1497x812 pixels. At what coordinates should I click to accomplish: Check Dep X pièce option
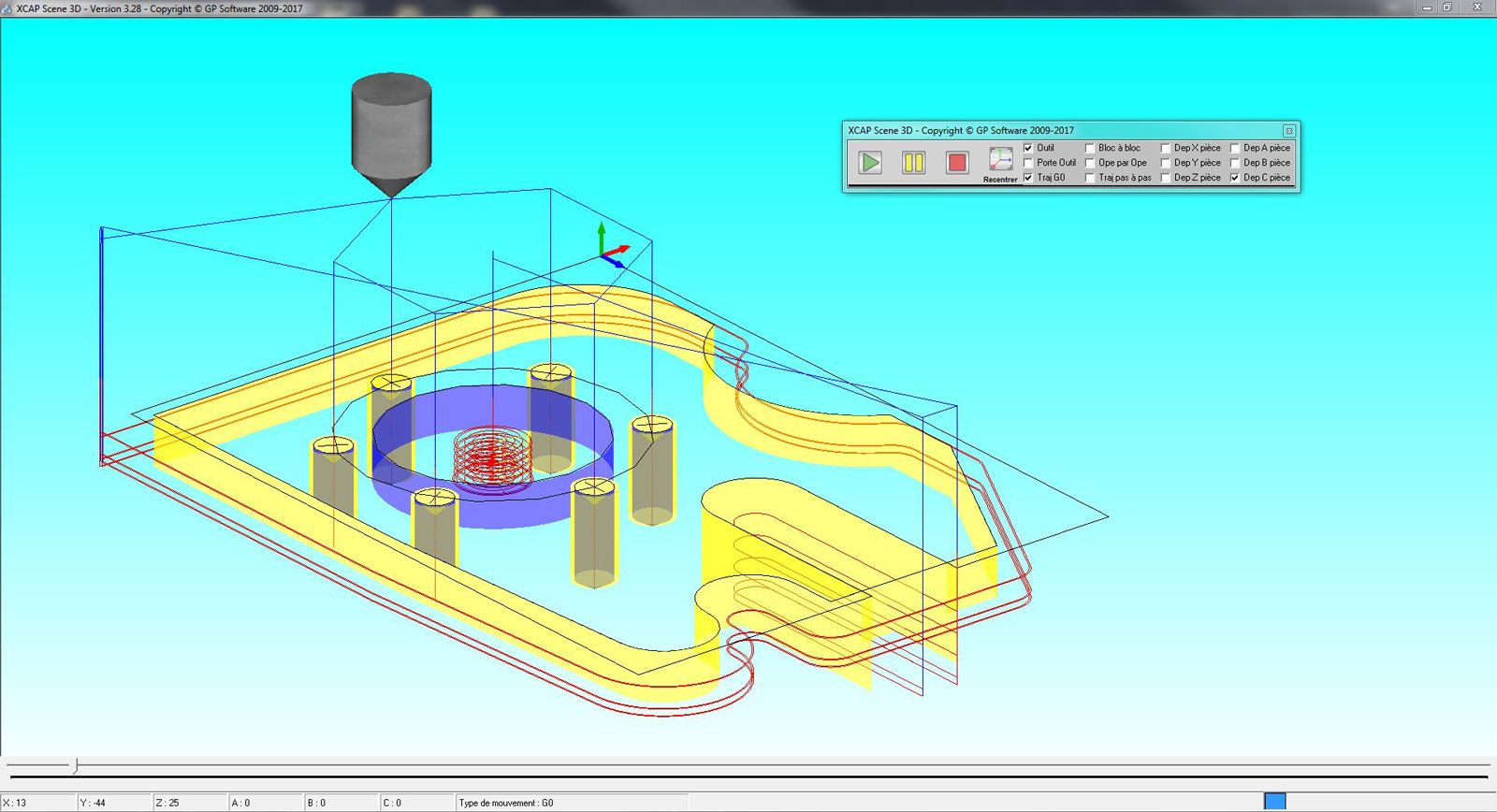(x=1166, y=148)
